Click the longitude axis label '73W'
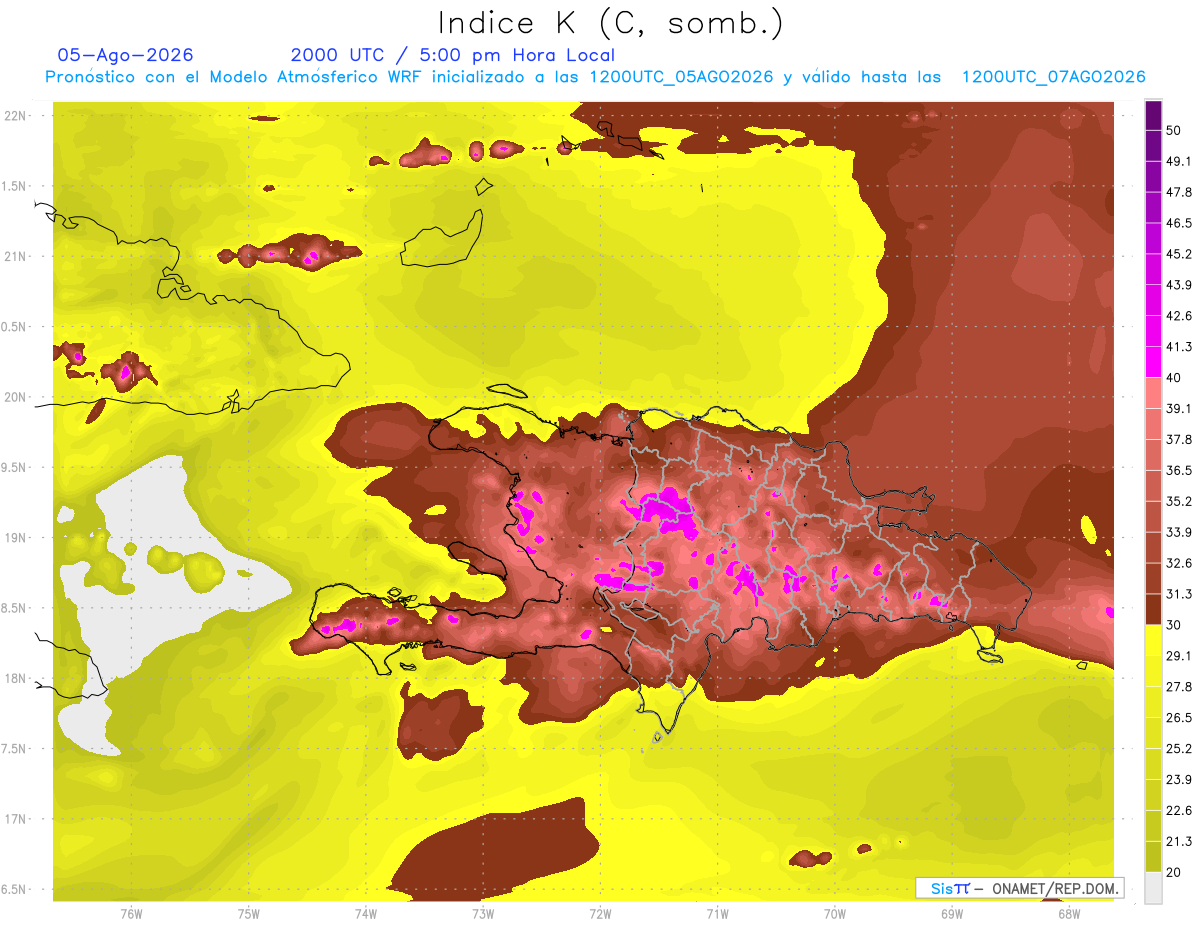Screen dimensions: 1200x927 483,914
